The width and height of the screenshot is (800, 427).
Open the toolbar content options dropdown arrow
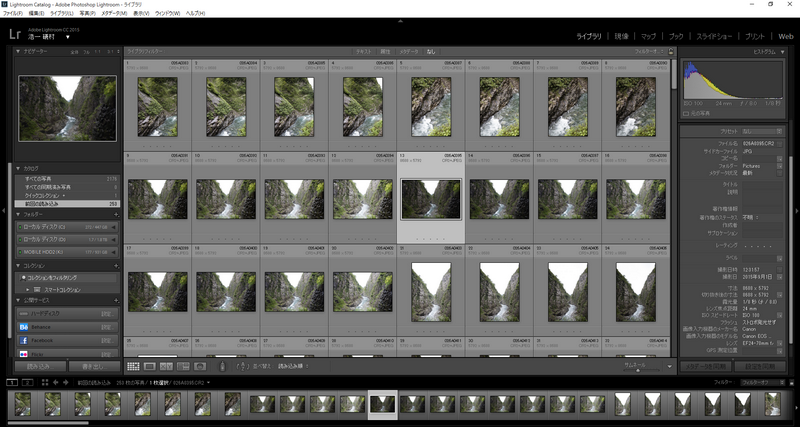[x=670, y=366]
